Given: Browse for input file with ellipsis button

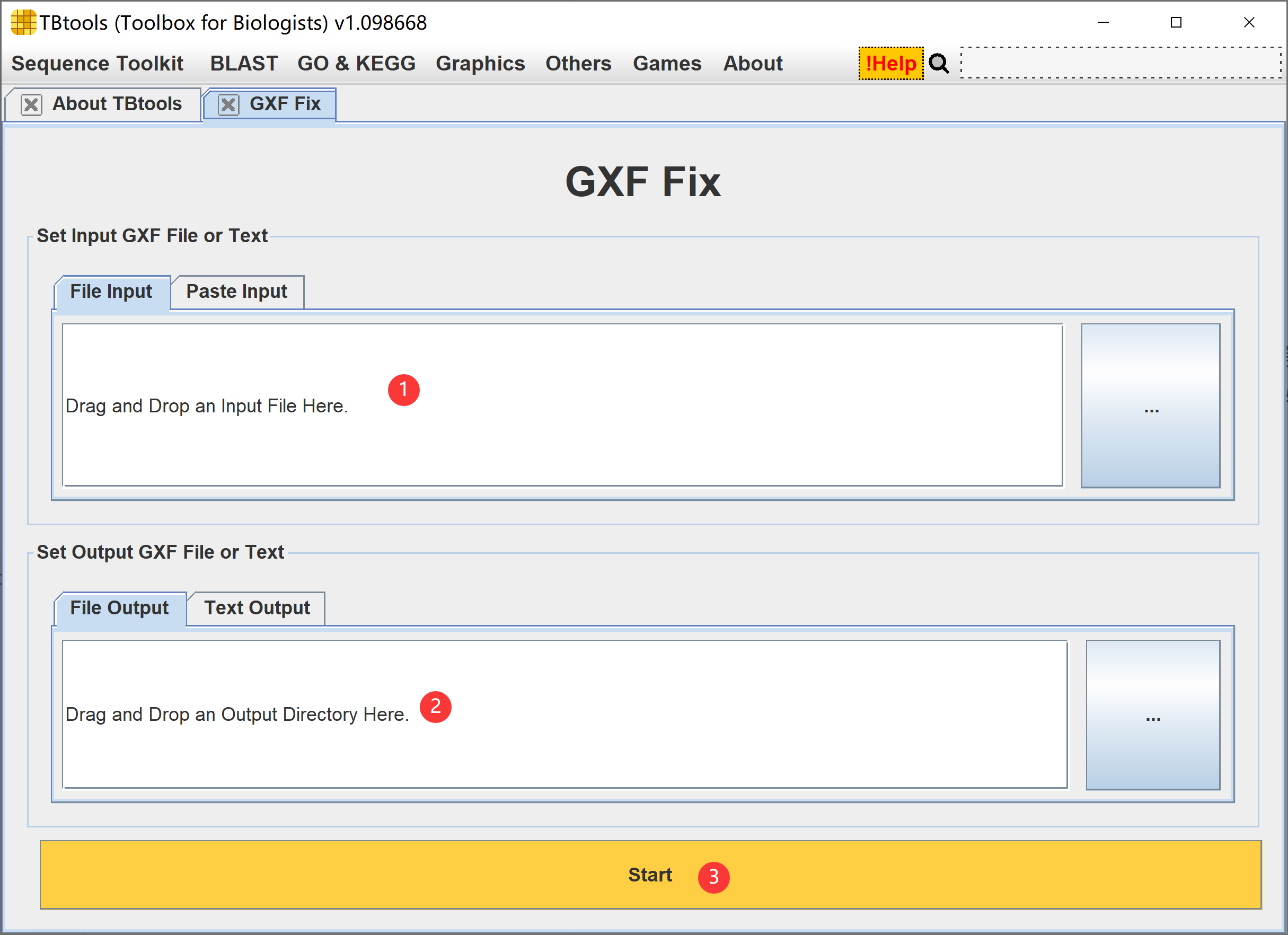Looking at the screenshot, I should pos(1150,405).
